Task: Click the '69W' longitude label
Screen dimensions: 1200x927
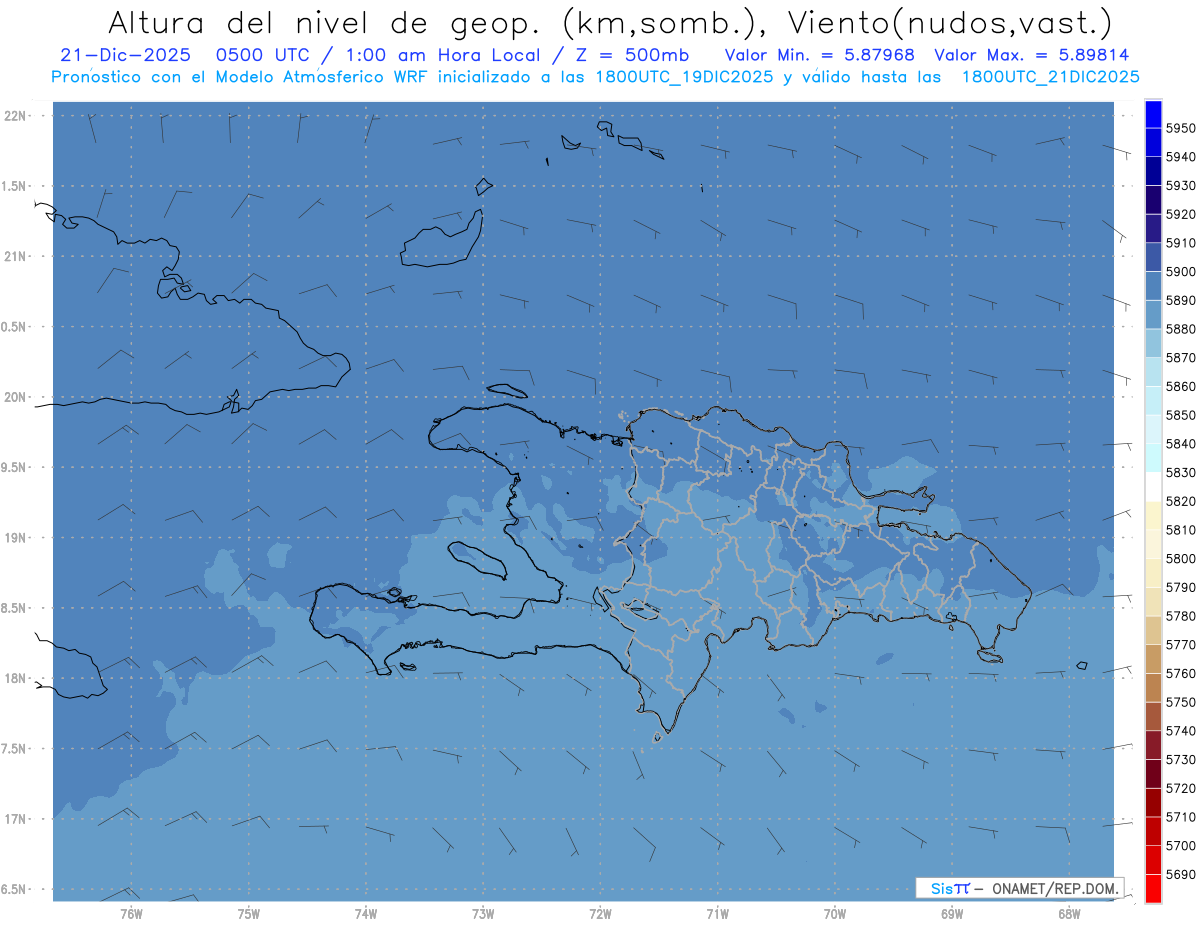Action: click(x=952, y=914)
